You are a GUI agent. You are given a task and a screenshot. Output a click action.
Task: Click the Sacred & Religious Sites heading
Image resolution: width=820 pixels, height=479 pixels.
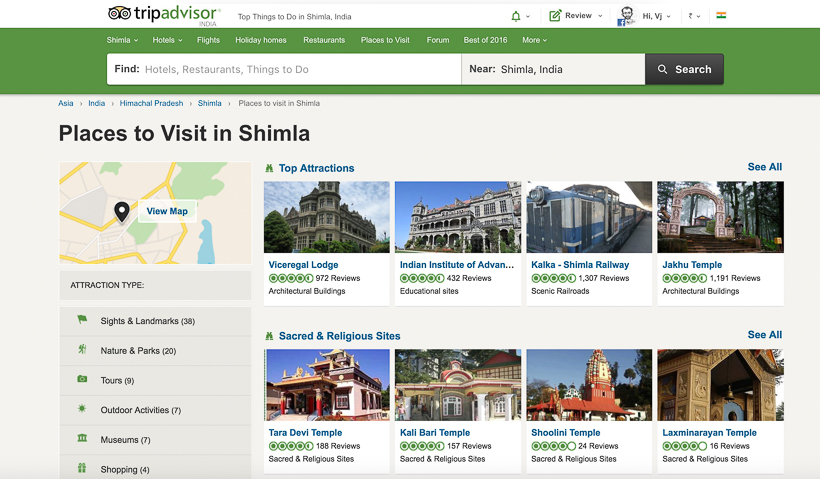point(339,336)
